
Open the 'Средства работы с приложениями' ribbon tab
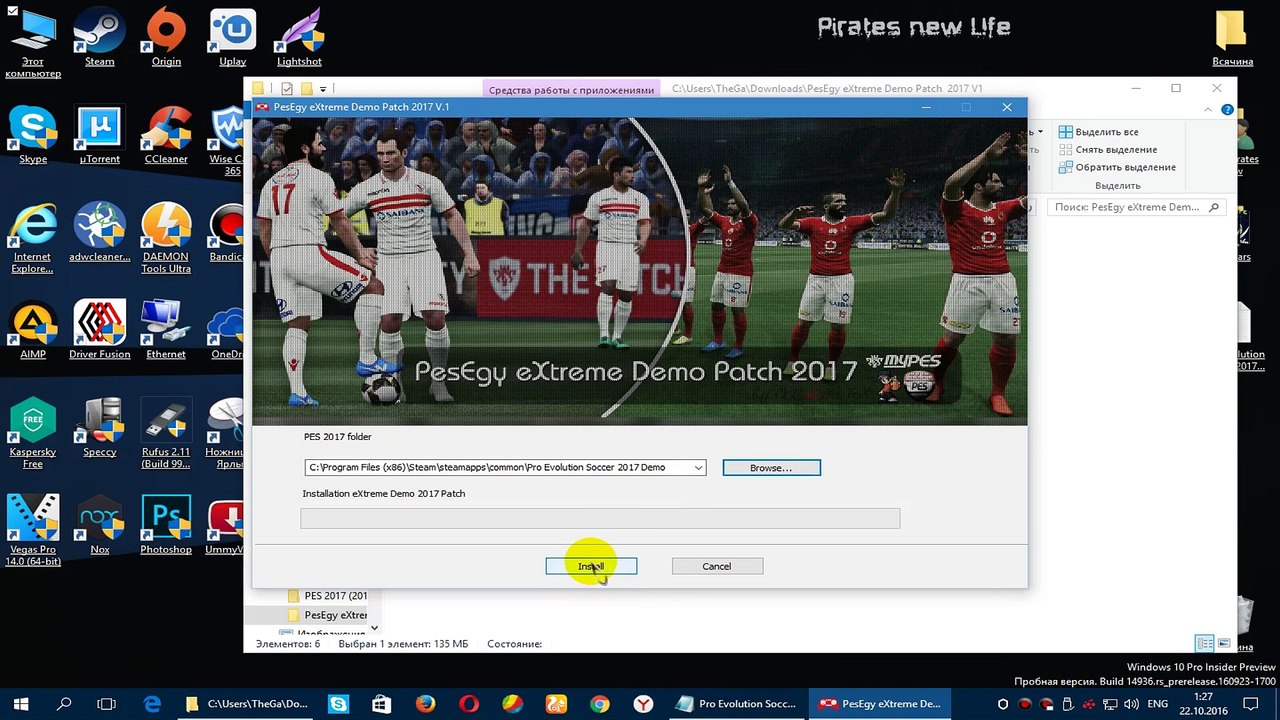[x=571, y=89]
